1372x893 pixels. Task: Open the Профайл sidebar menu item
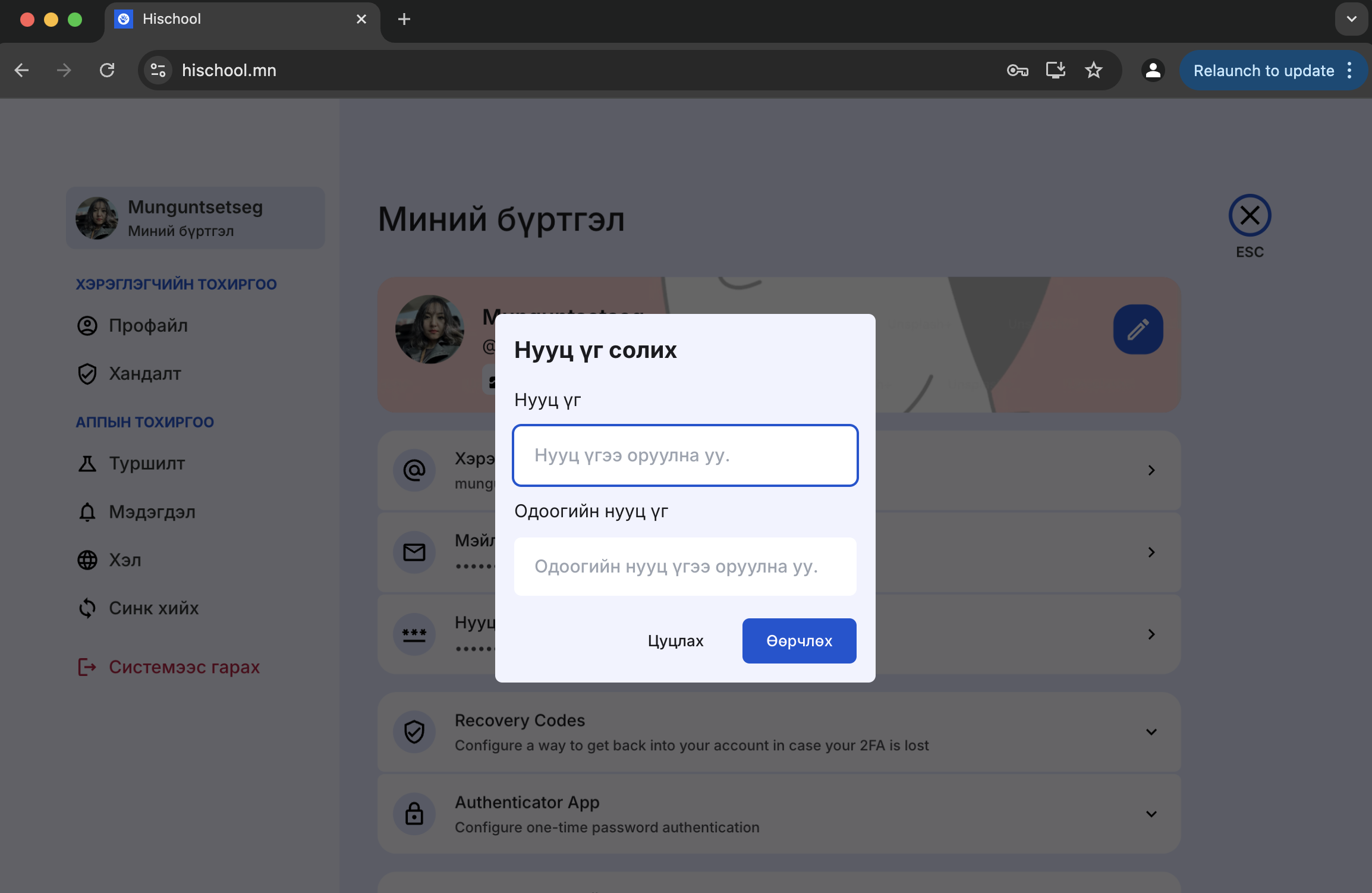click(148, 326)
